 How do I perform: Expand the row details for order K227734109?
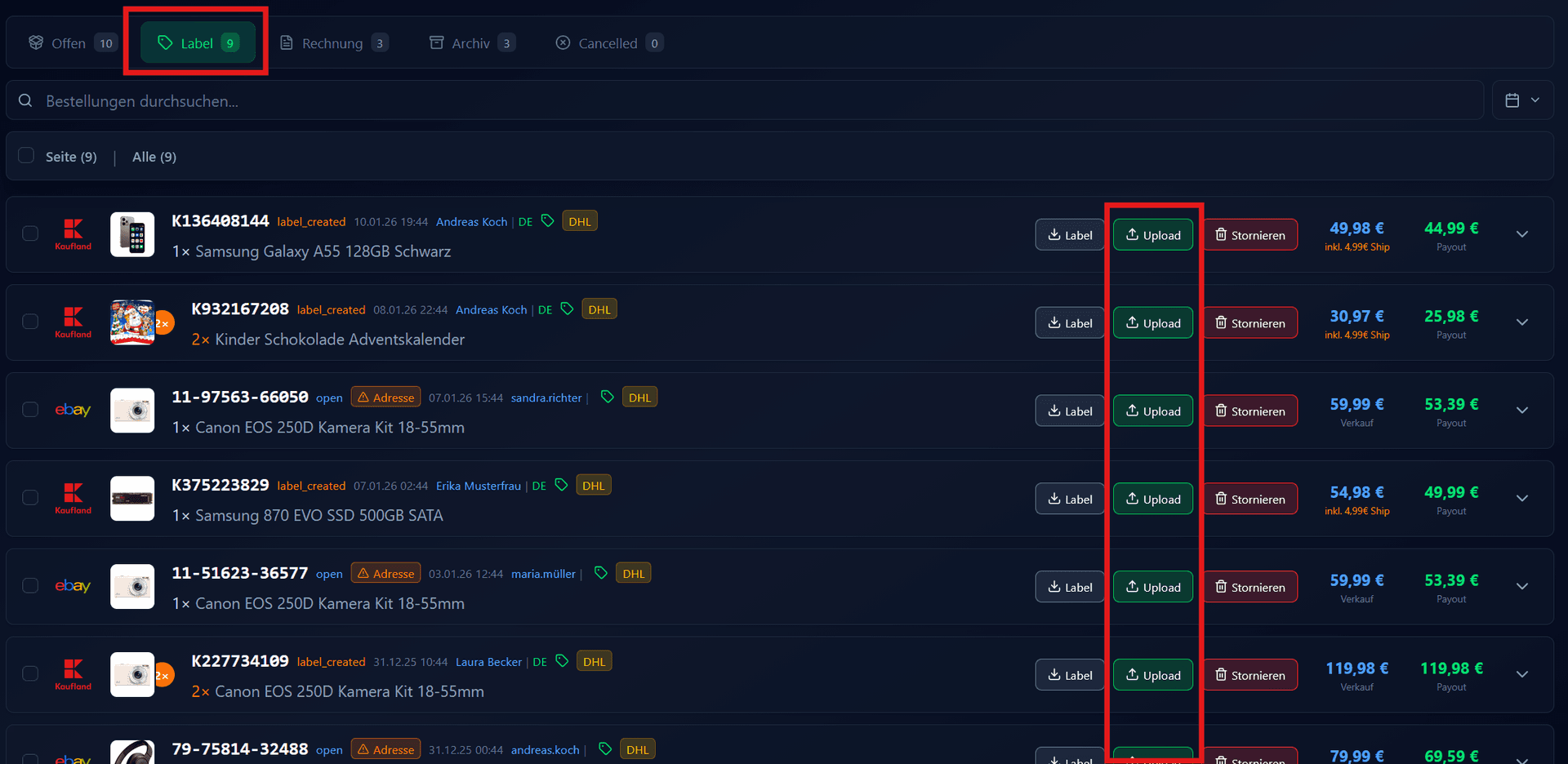click(1523, 674)
